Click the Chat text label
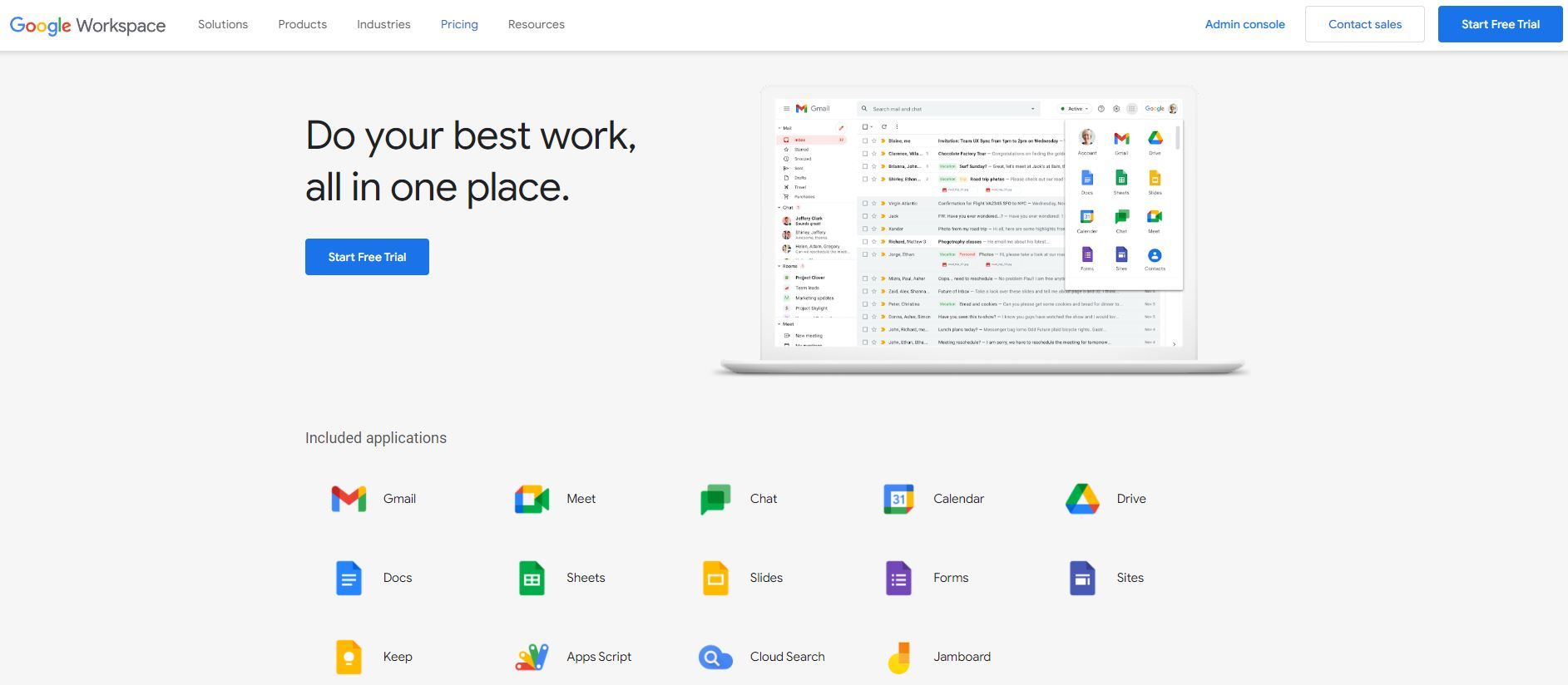Screen dimensions: 1568x685 (764, 499)
